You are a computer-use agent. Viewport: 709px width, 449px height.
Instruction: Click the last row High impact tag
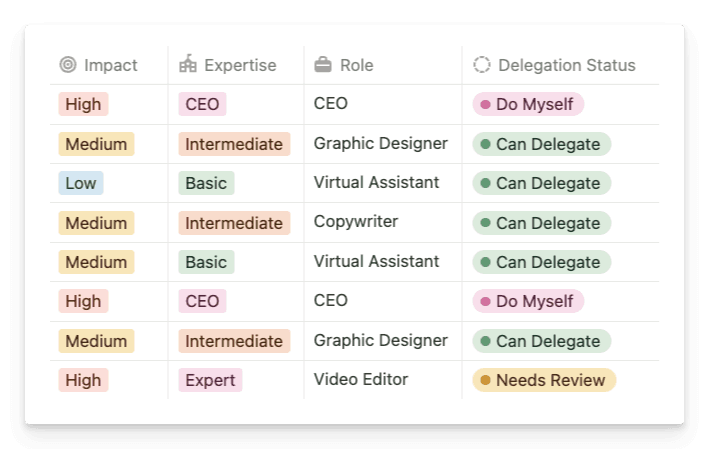tap(83, 380)
